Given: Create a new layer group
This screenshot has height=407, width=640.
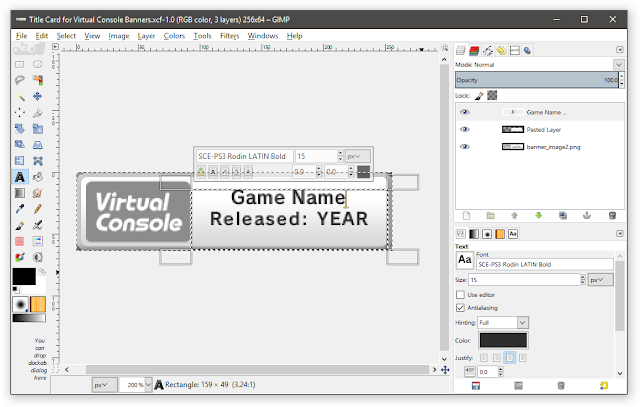Looking at the screenshot, I should coord(491,216).
